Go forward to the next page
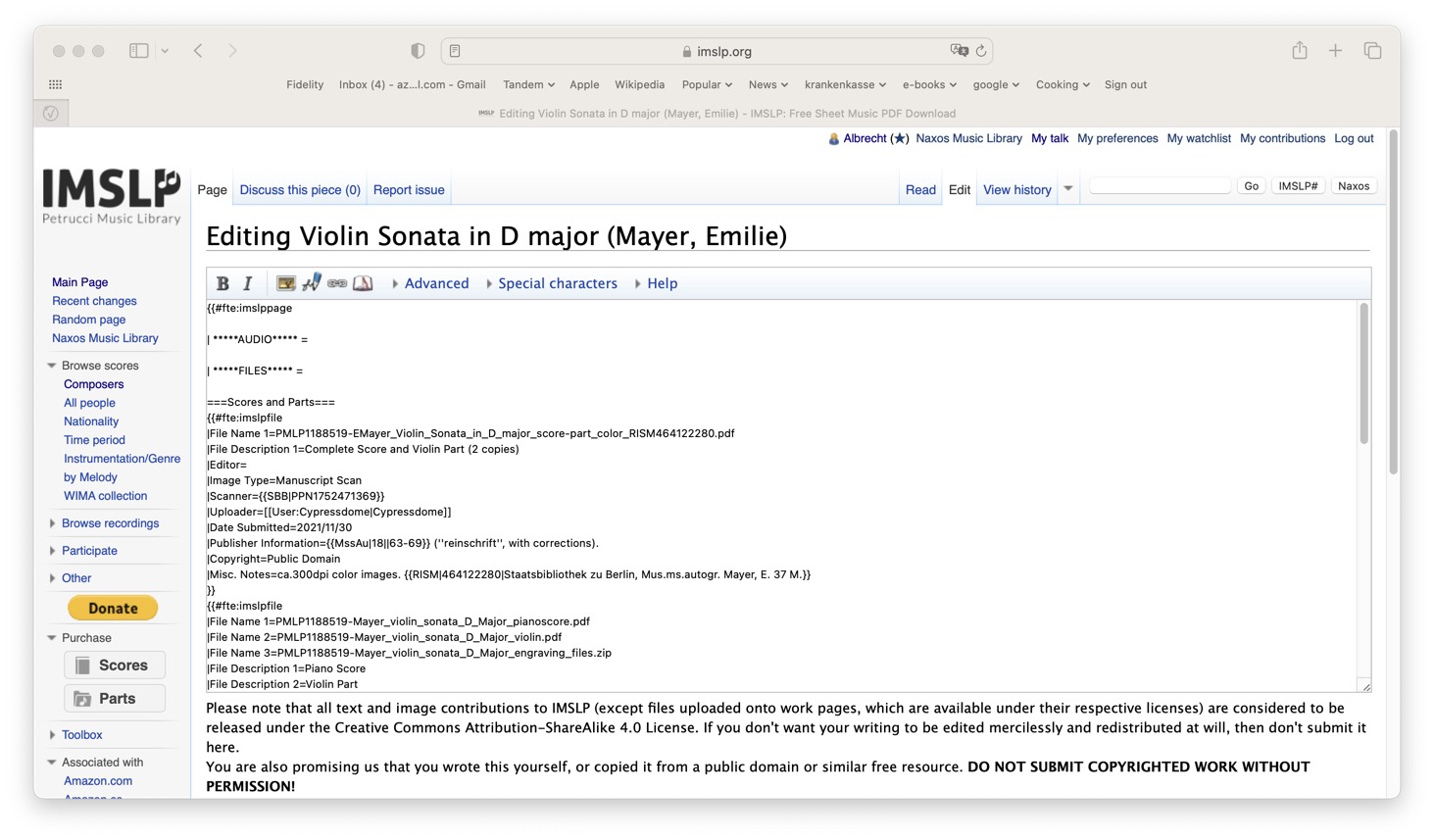This screenshot has width=1434, height=840. click(232, 51)
